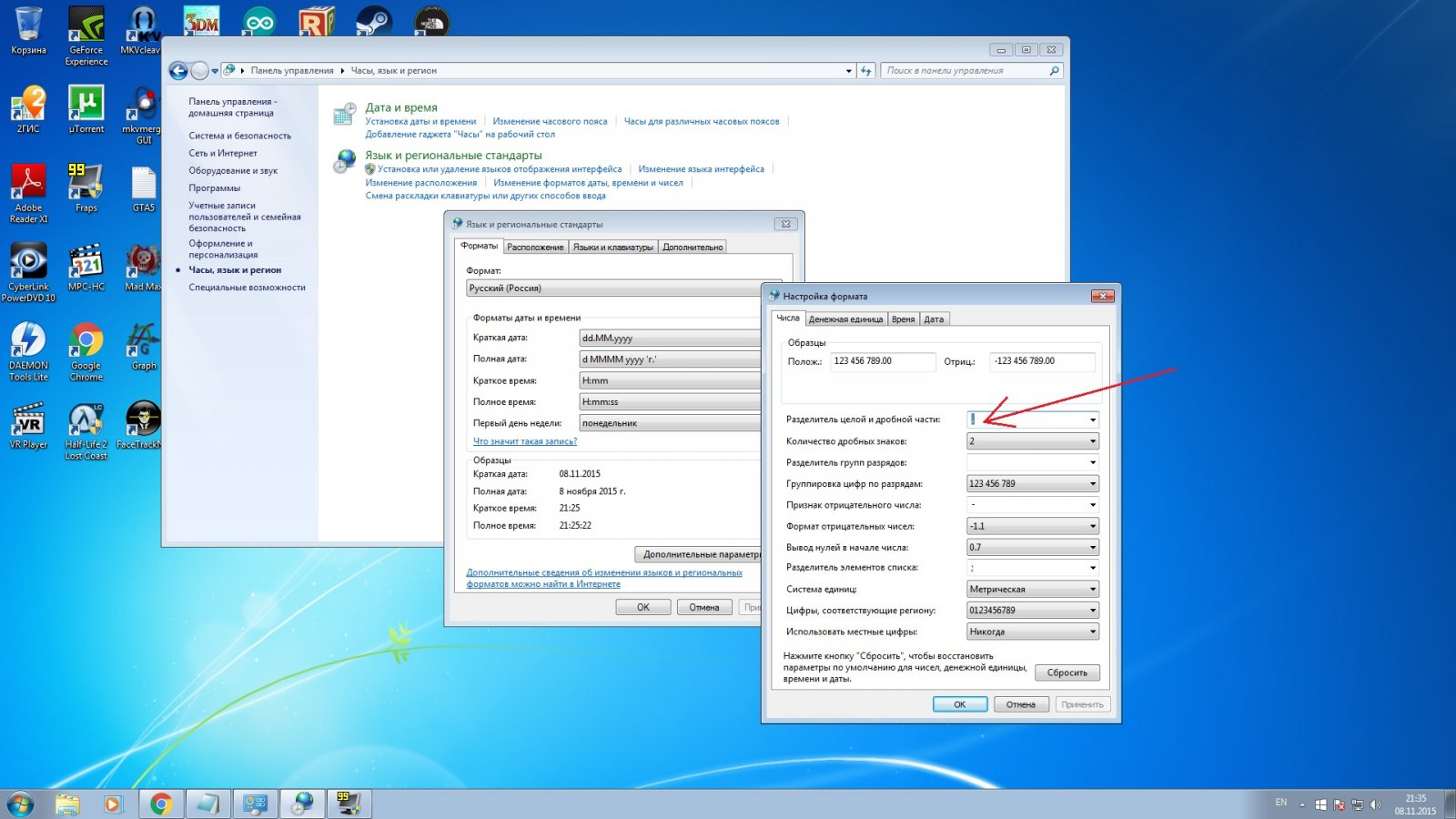1456x819 pixels.
Task: Open the Recycle Bin desktop icon
Action: [28, 30]
